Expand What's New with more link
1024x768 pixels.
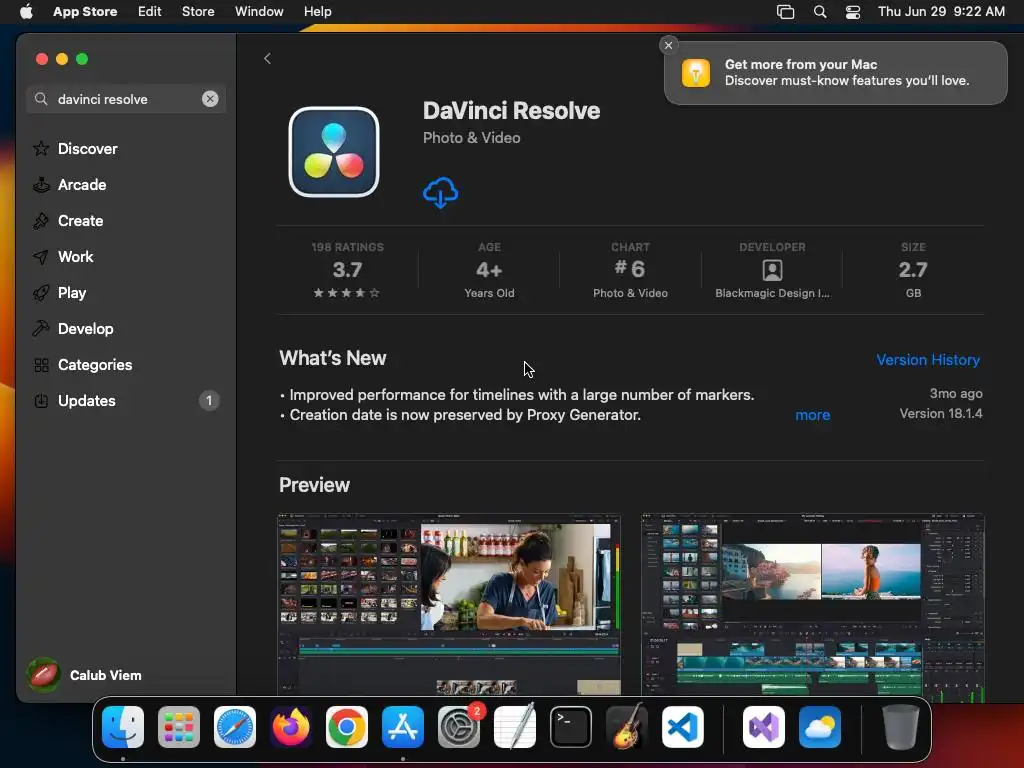pos(812,415)
